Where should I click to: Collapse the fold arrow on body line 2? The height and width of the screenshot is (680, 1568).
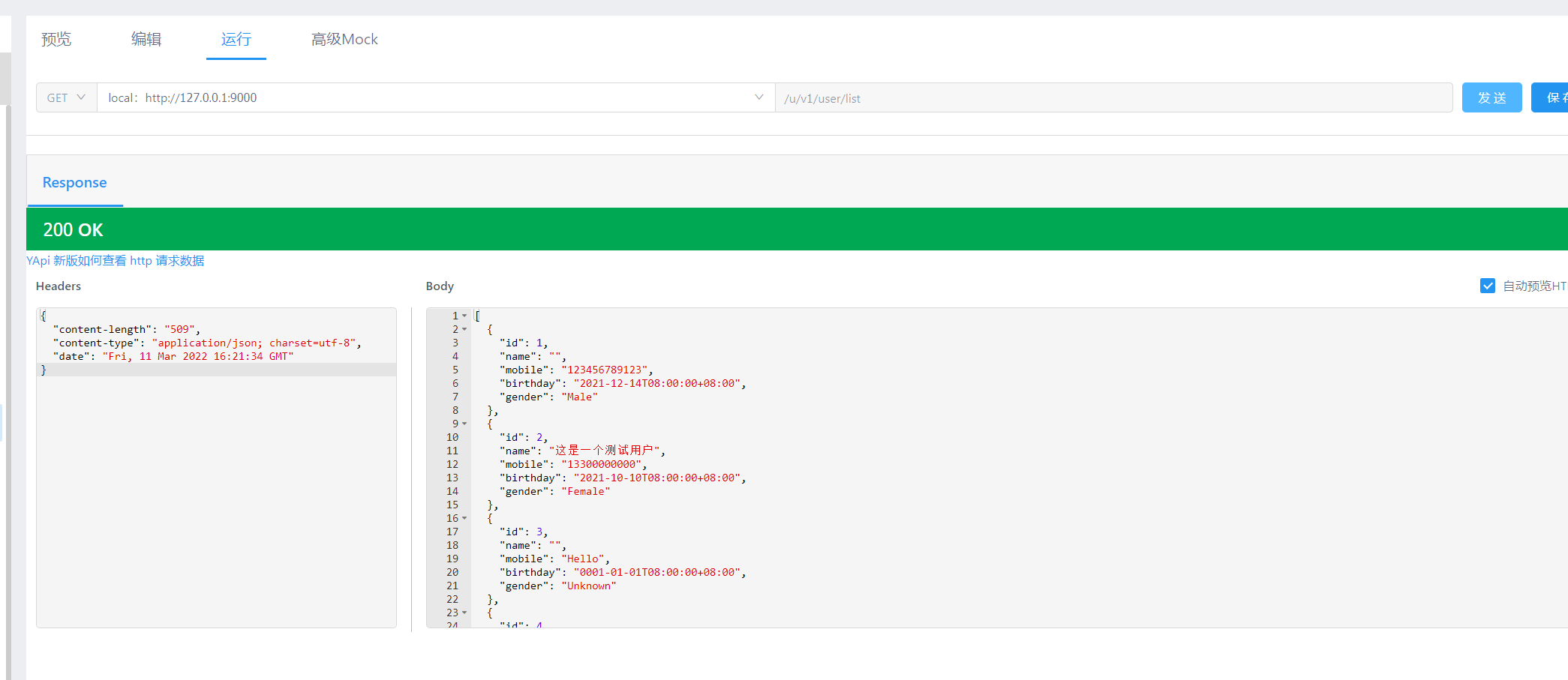[464, 329]
